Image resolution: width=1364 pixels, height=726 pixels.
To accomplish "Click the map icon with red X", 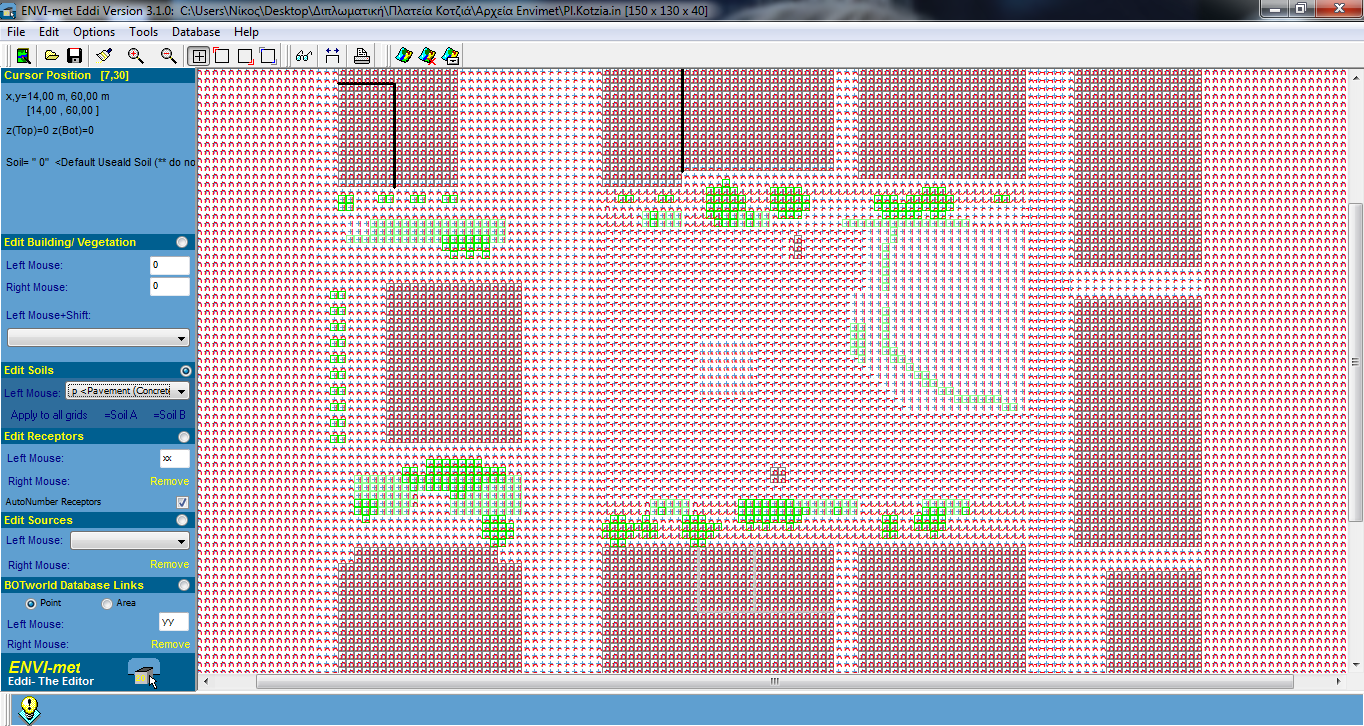I will pyautogui.click(x=427, y=56).
